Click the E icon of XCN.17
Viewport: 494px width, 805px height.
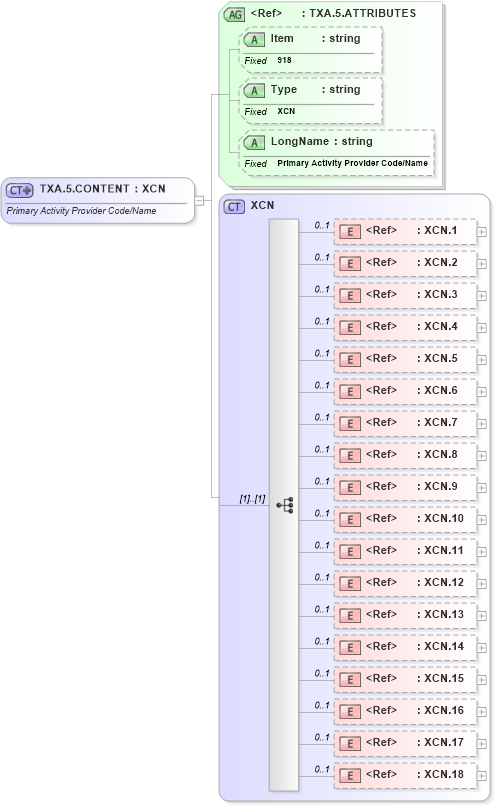pyautogui.click(x=350, y=744)
